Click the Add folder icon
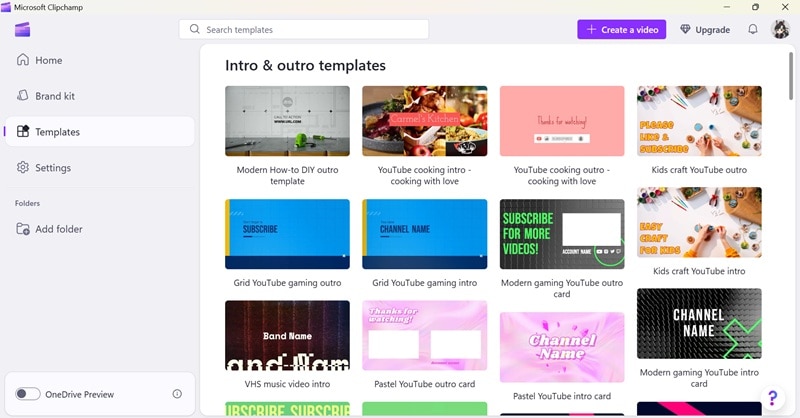This screenshot has height=418, width=800. [x=22, y=229]
